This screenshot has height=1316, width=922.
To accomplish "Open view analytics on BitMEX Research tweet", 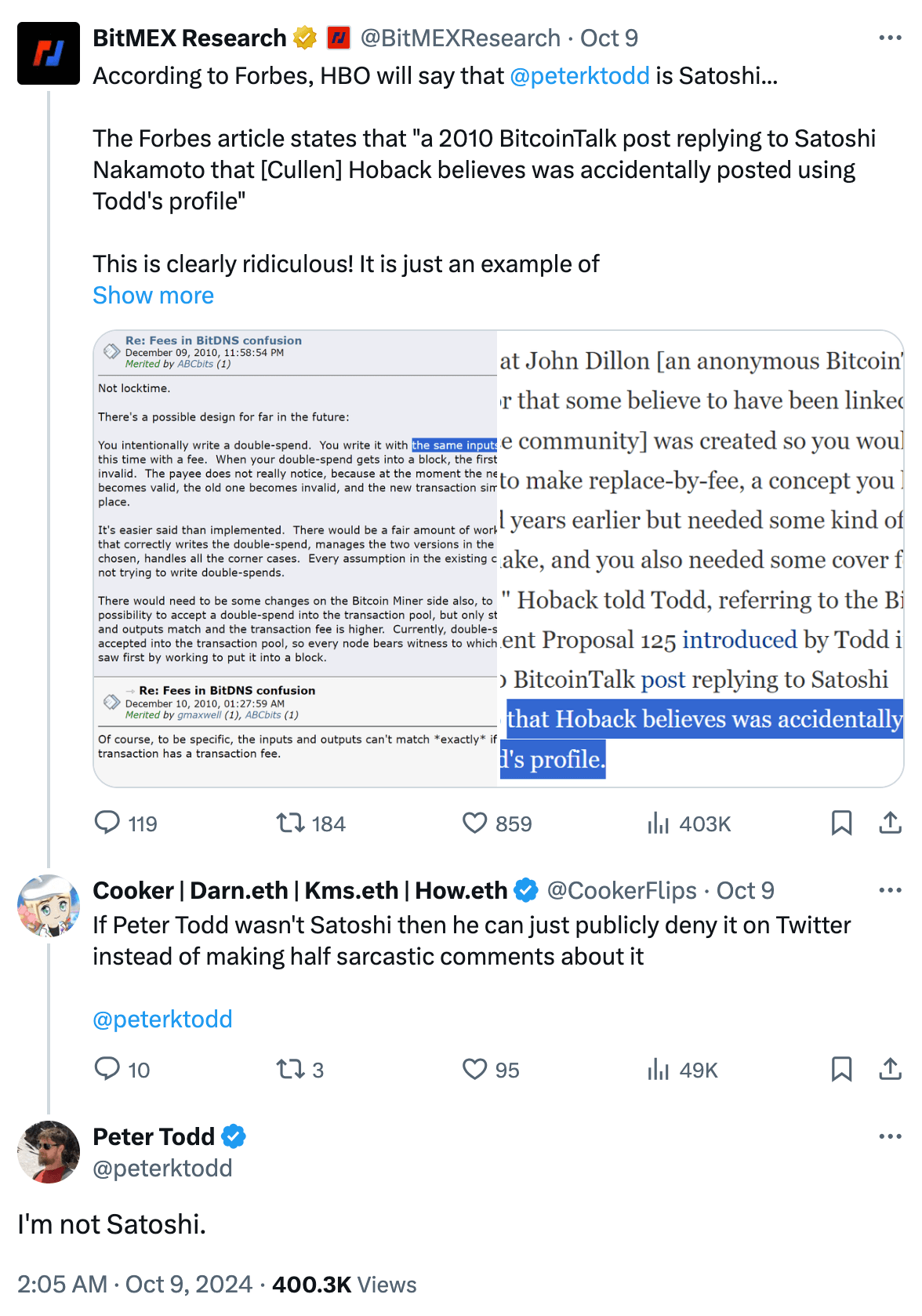I will click(x=661, y=823).
